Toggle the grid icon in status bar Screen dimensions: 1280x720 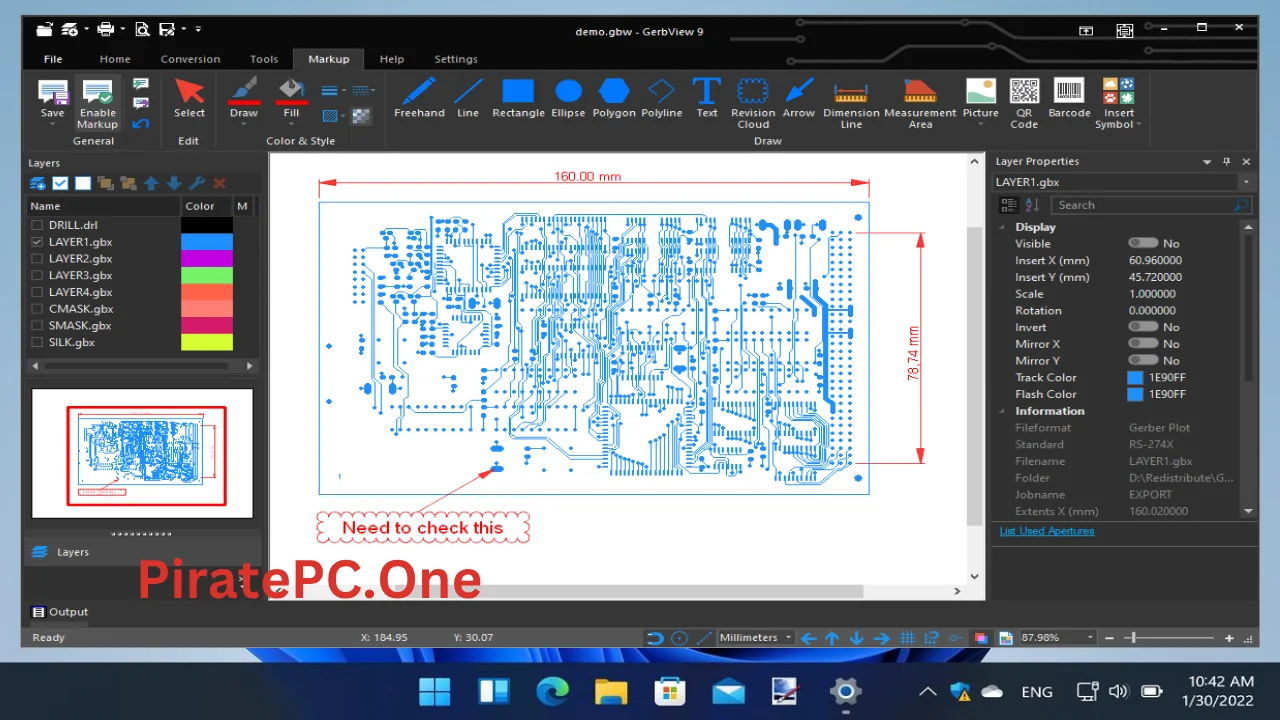pyautogui.click(x=907, y=638)
